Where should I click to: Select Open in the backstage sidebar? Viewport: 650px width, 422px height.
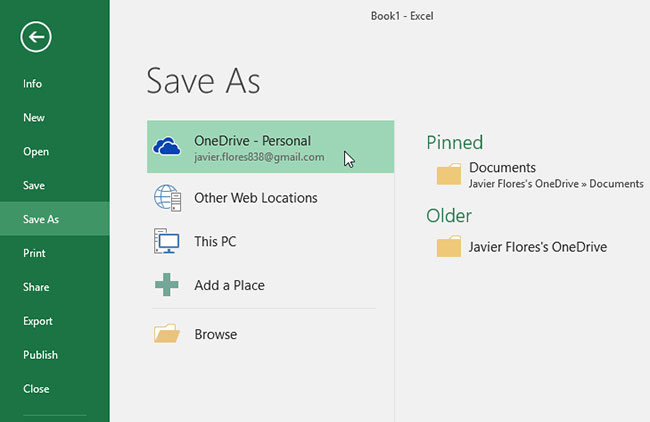tap(55, 152)
